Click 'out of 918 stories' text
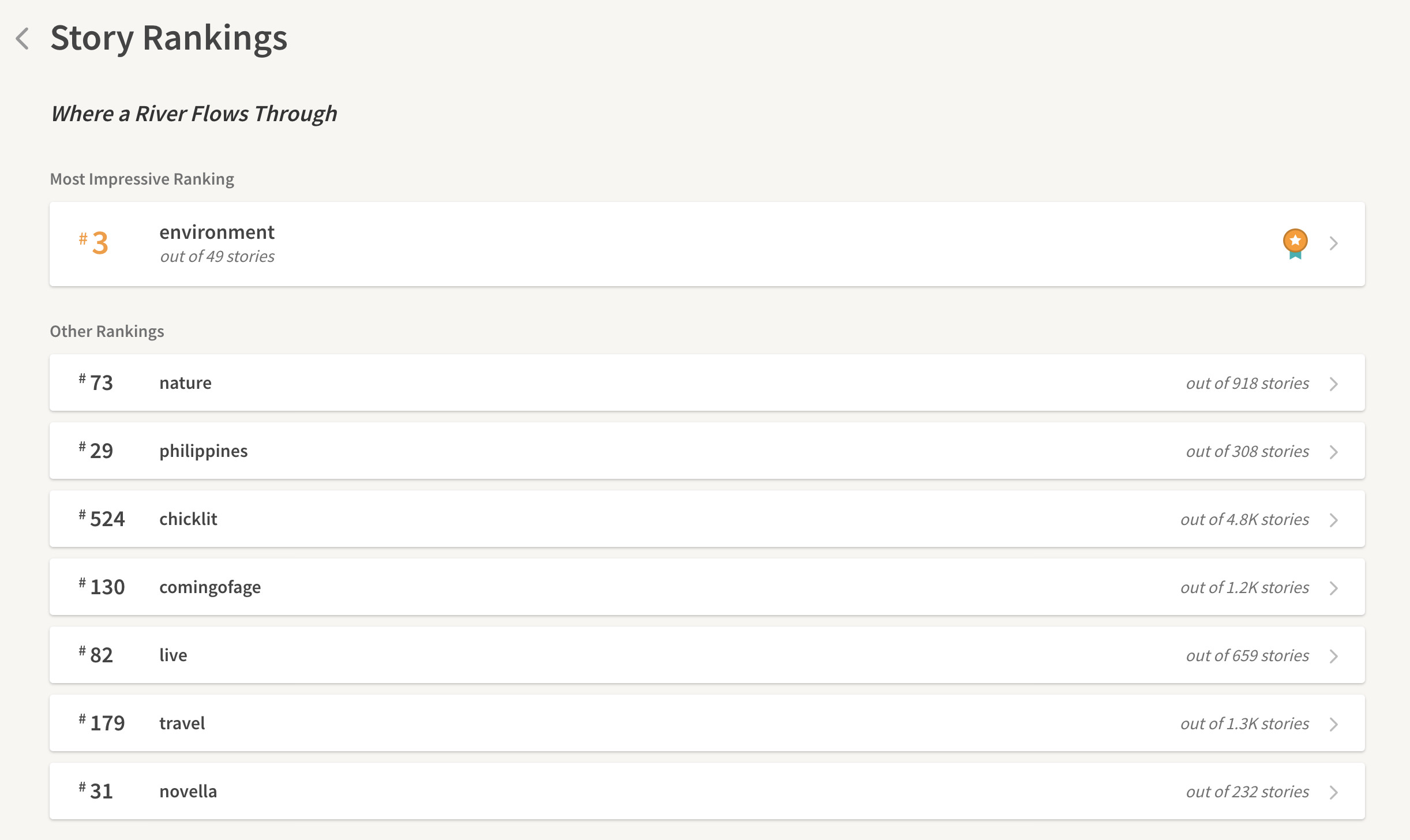 pyautogui.click(x=1247, y=383)
